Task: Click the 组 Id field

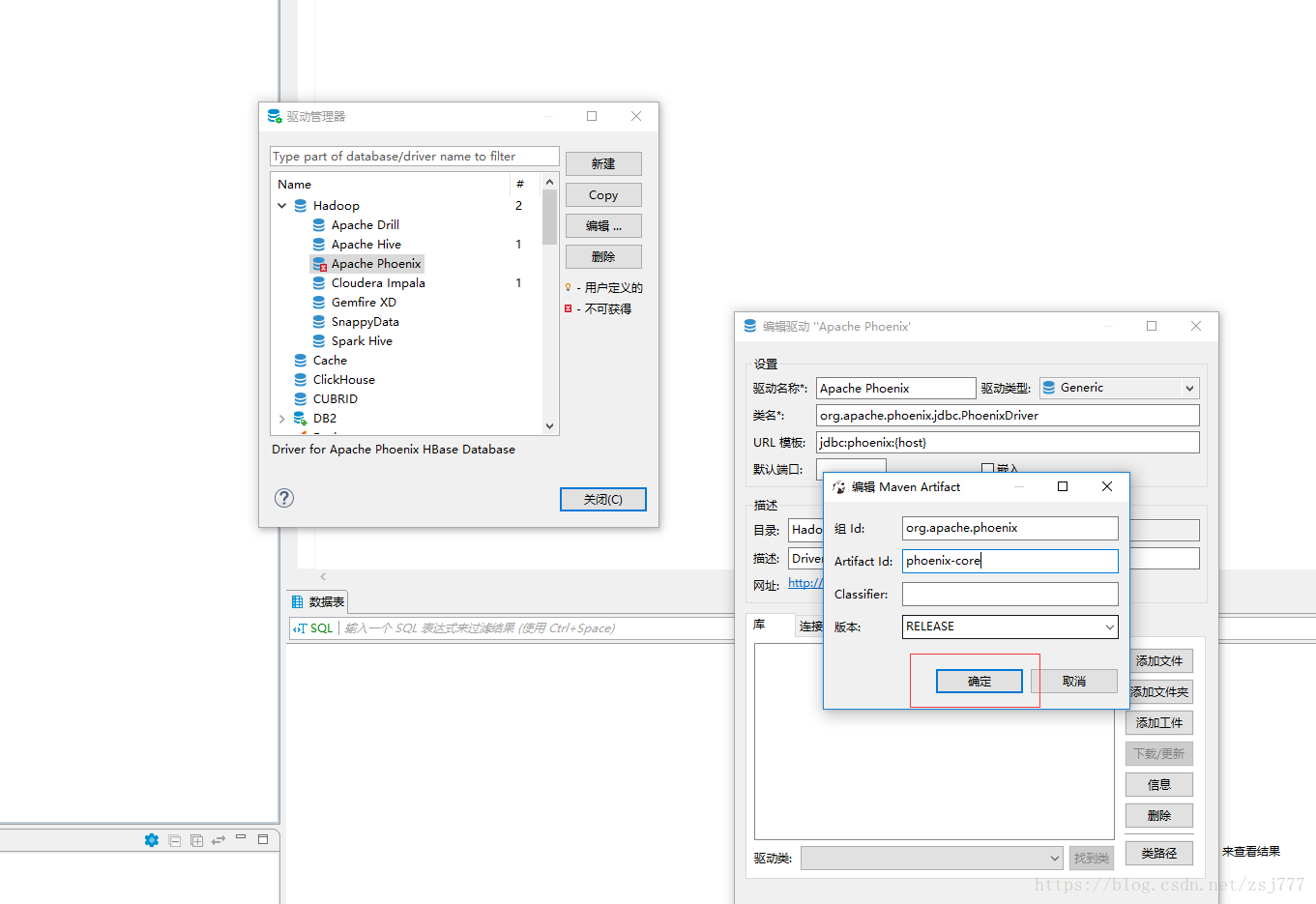Action: point(1009,528)
